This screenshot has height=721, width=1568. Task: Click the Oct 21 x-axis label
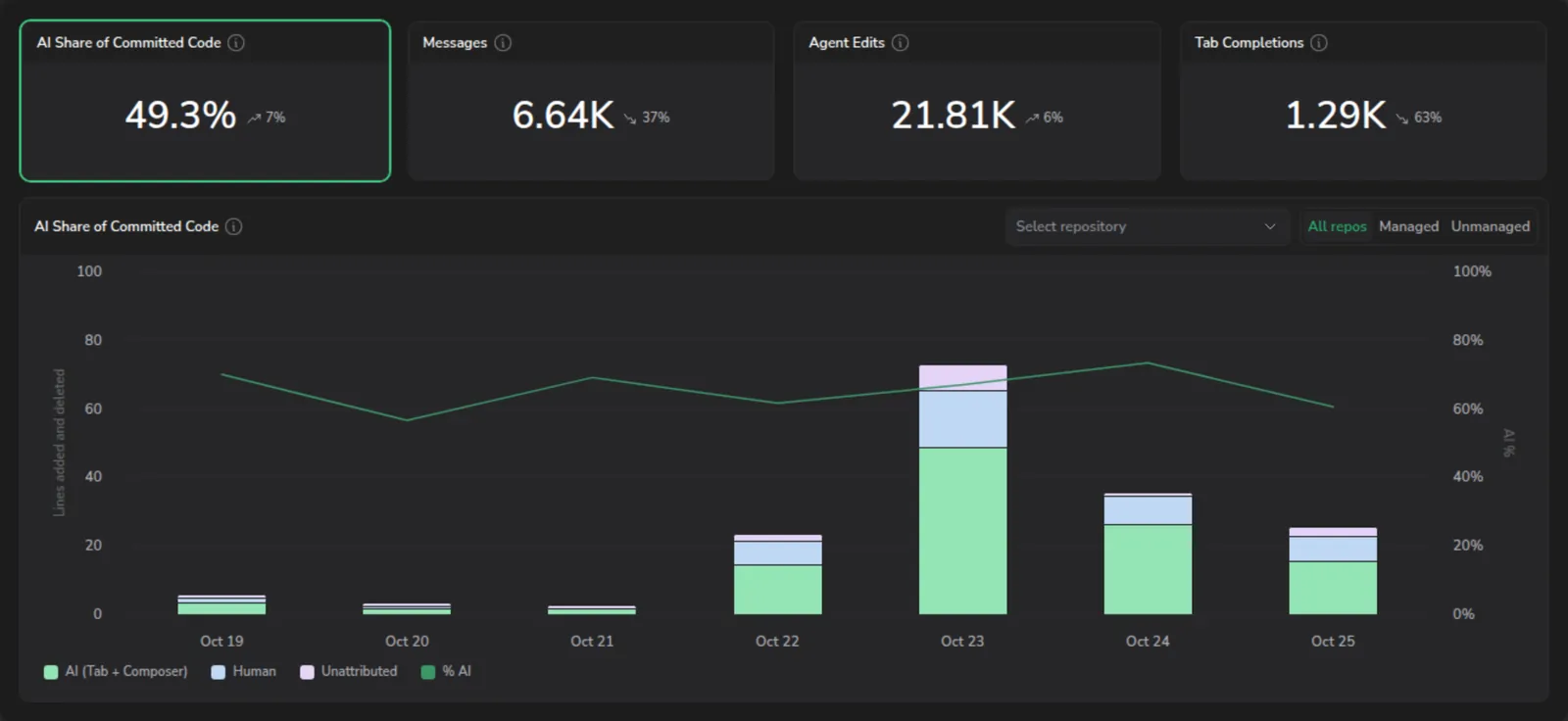[x=592, y=641]
